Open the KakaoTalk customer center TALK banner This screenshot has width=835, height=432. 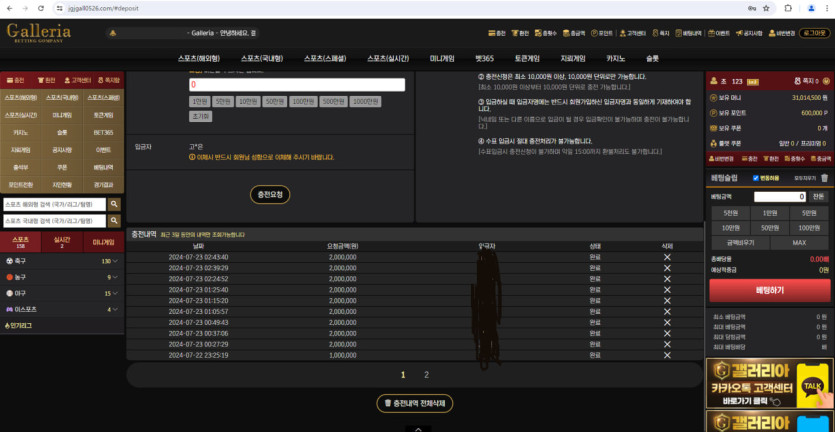coord(769,383)
